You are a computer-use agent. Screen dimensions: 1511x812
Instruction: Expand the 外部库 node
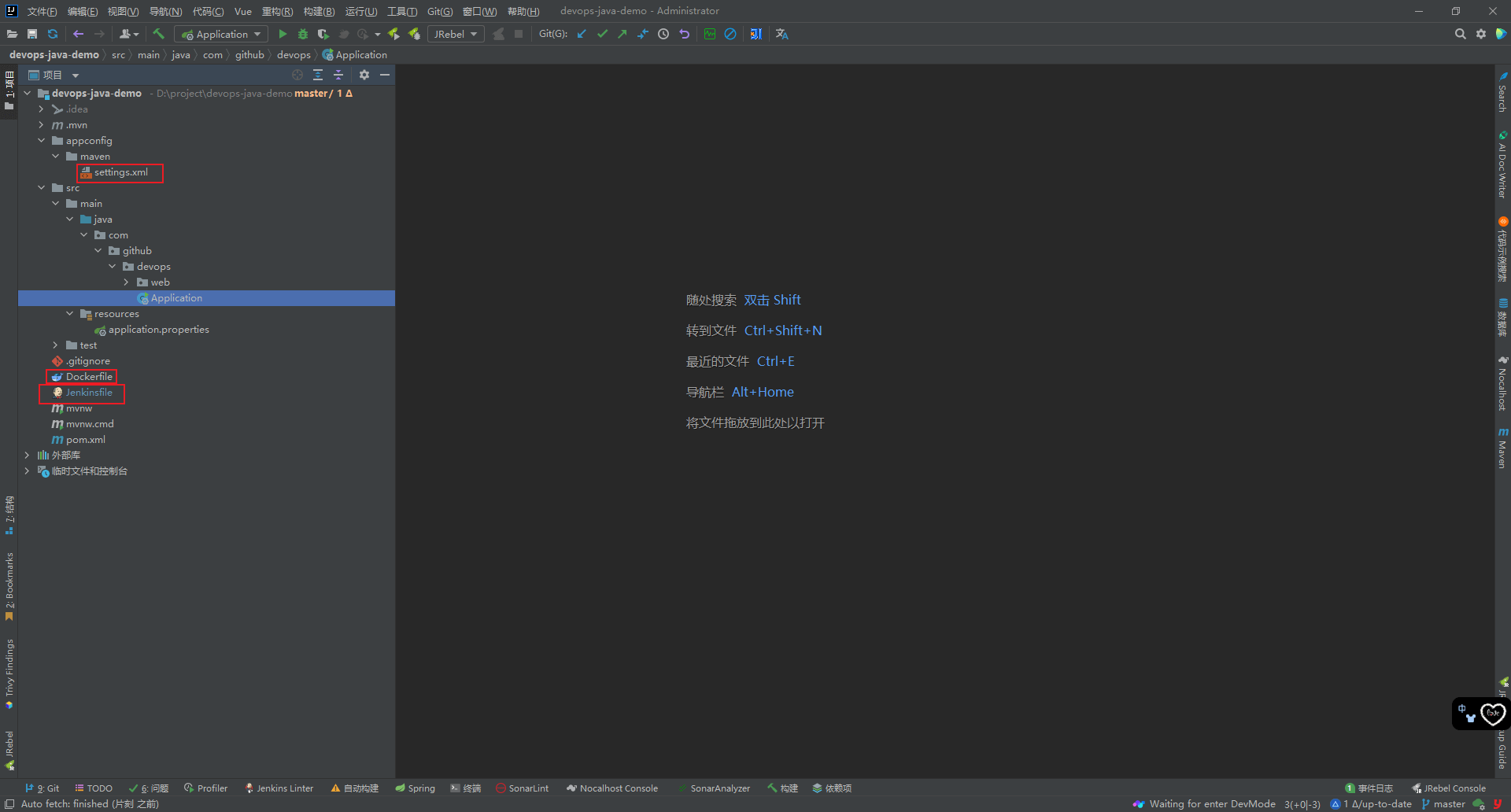click(27, 456)
